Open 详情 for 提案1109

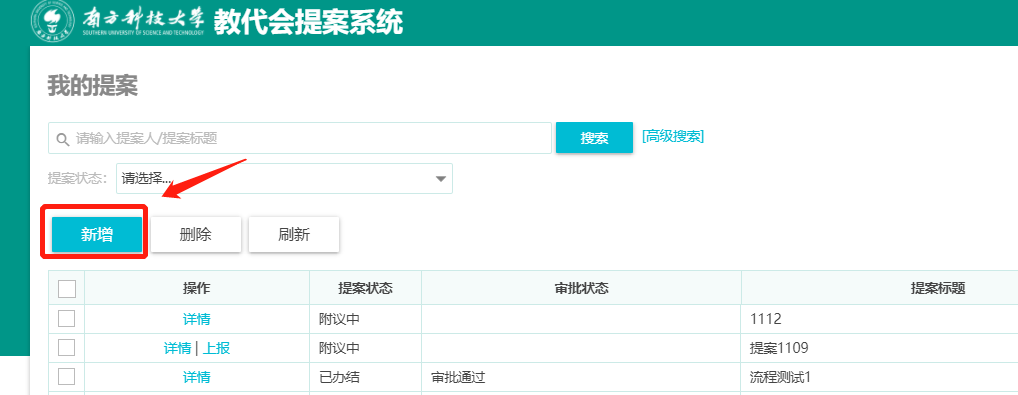[x=177, y=349]
